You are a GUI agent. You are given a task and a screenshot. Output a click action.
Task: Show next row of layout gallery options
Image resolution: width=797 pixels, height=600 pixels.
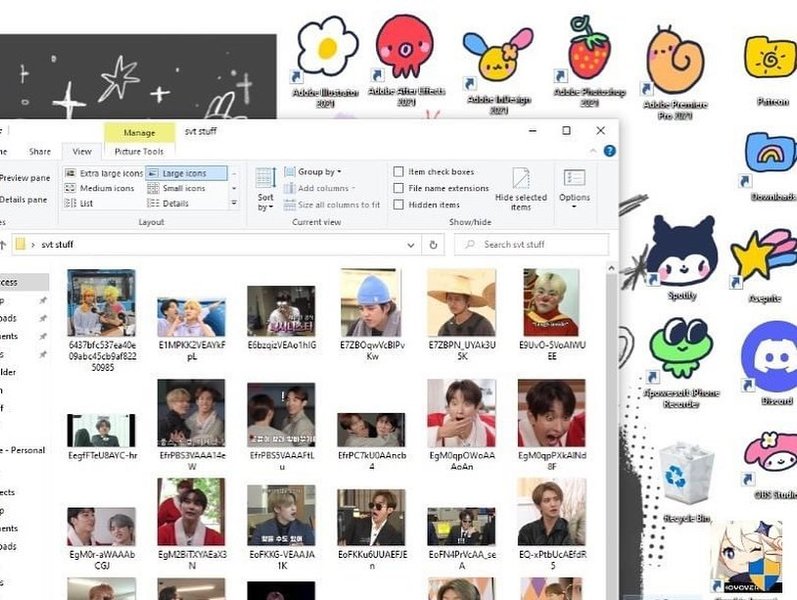pyautogui.click(x=234, y=188)
